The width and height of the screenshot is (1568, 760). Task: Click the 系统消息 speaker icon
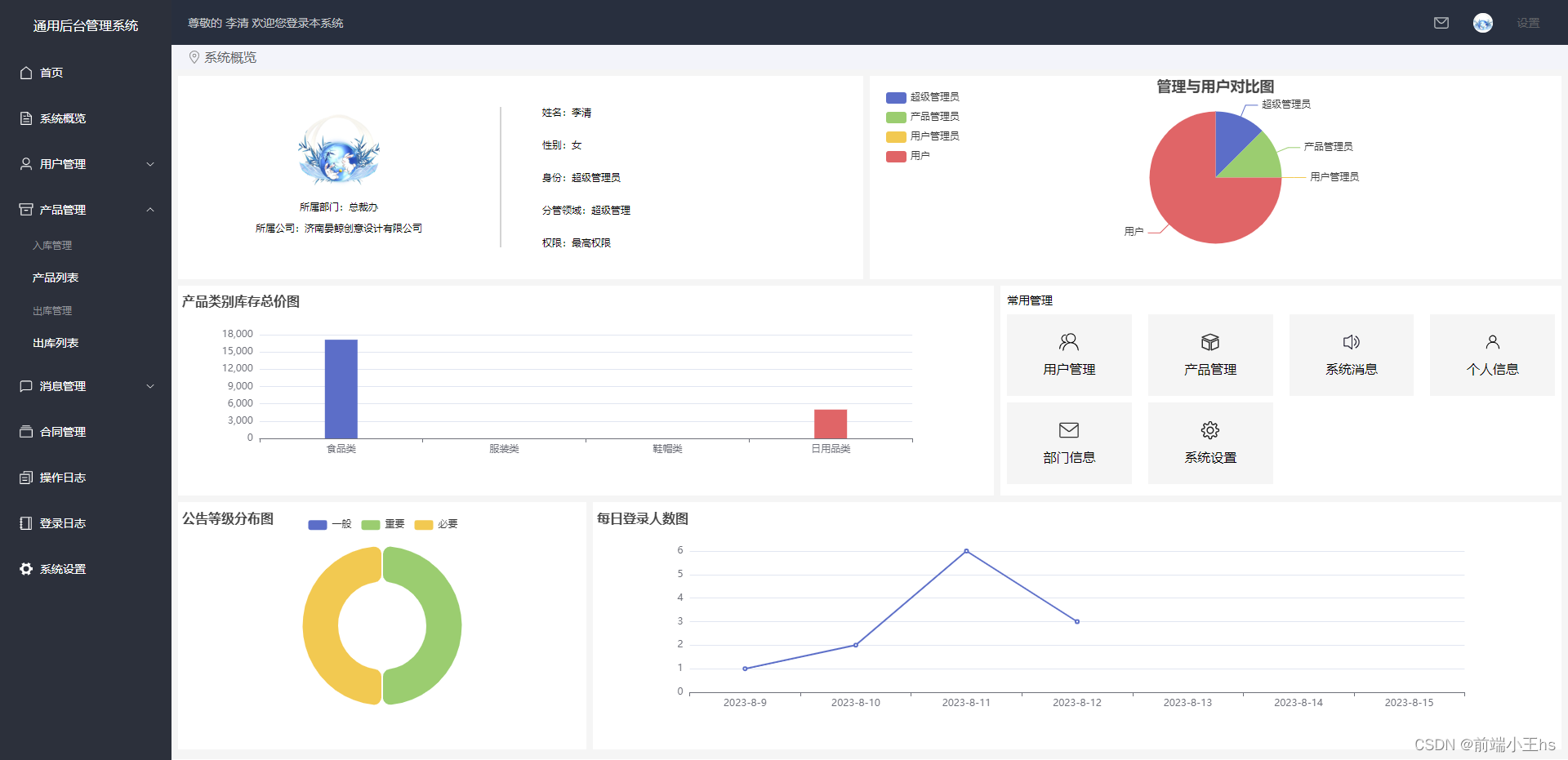click(1351, 342)
